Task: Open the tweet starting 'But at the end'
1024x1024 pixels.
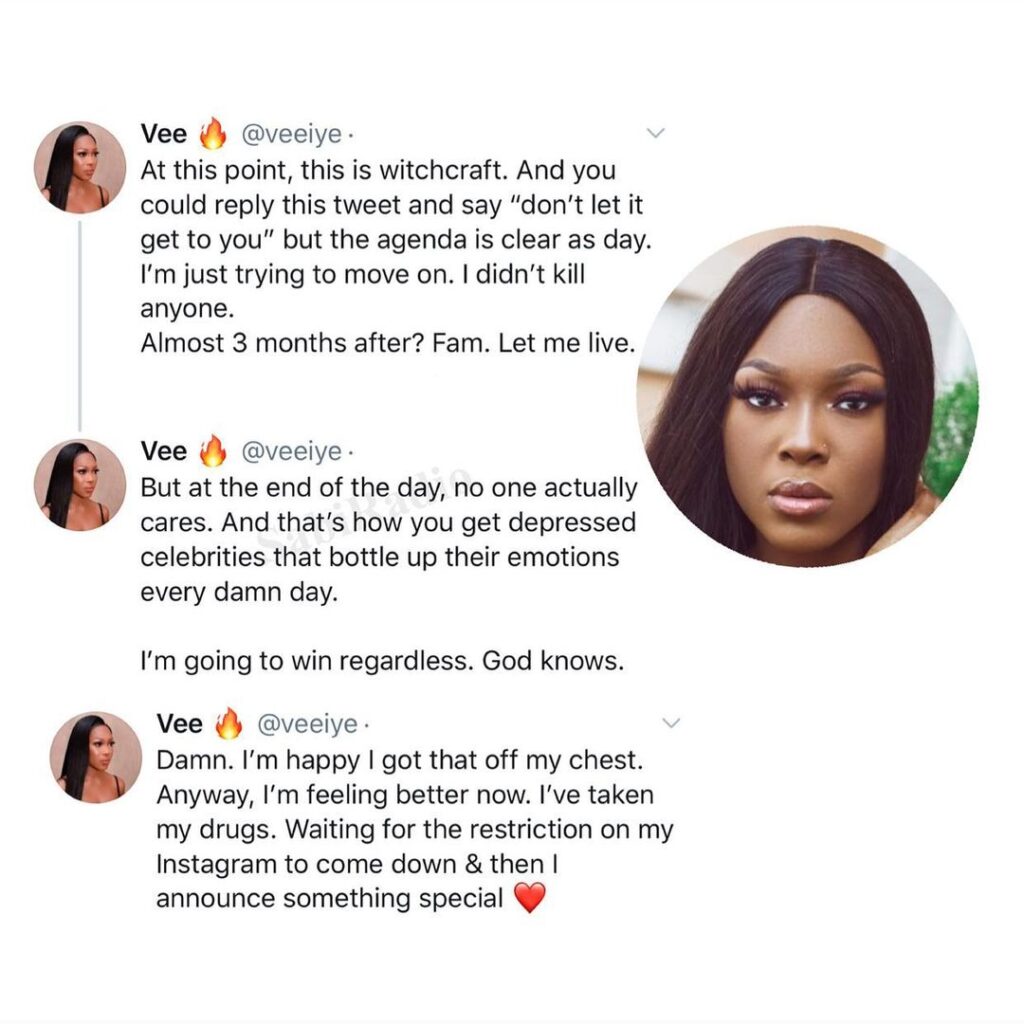Action: click(389, 575)
